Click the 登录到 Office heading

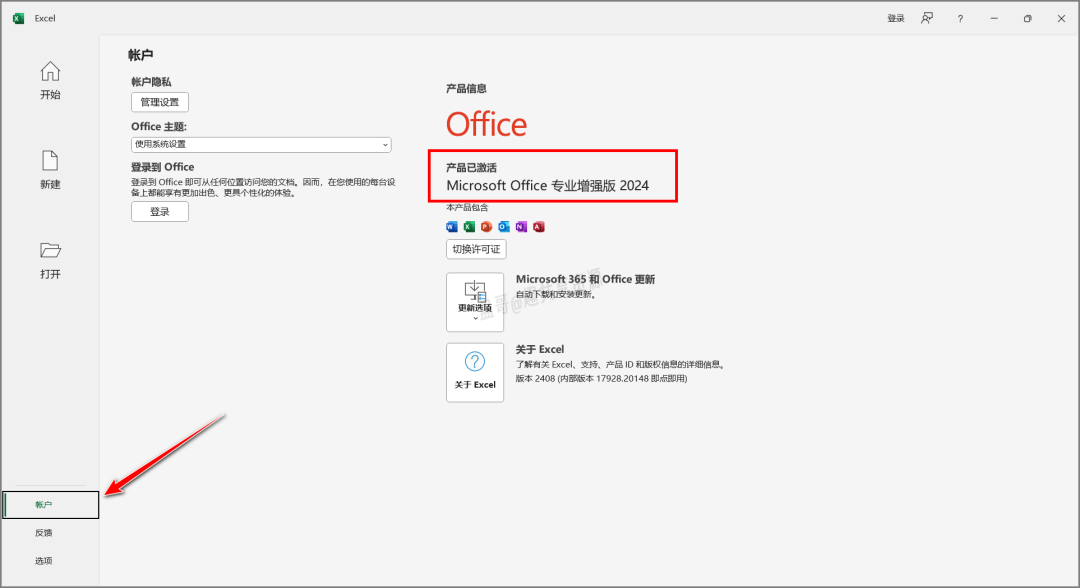163,167
